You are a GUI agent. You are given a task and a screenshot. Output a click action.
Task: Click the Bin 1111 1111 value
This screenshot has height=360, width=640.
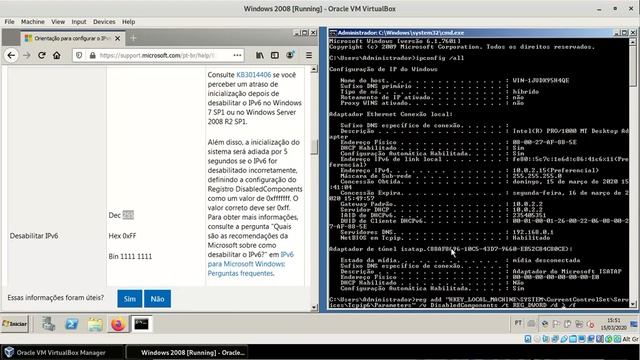[130, 257]
